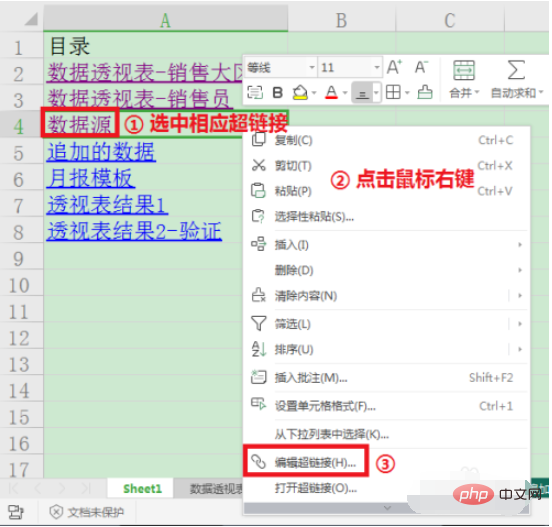Click the edit hyperlink chain icon
552x527 pixels.
pyautogui.click(x=258, y=462)
